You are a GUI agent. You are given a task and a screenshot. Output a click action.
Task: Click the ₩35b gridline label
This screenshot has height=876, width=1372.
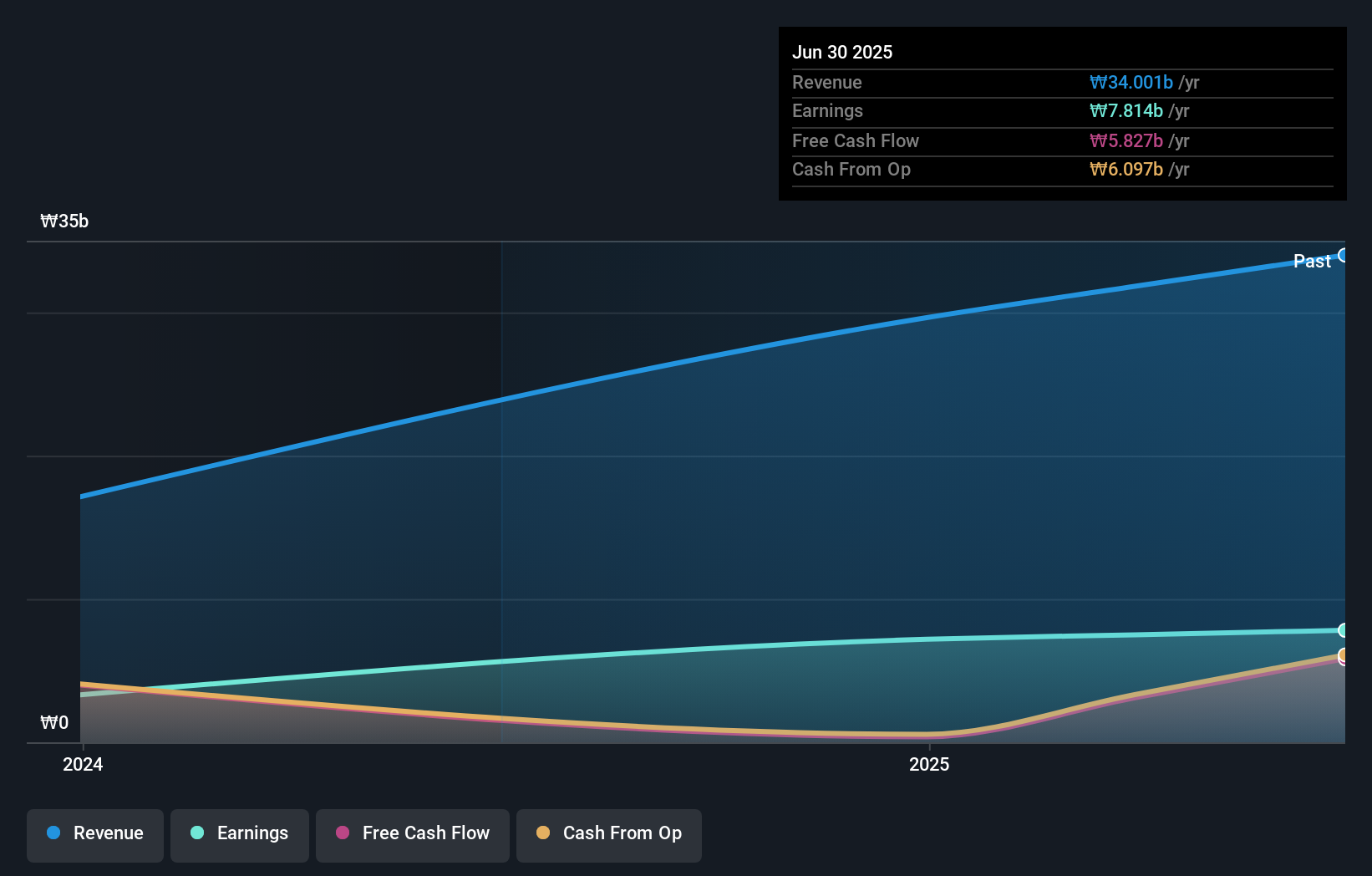click(64, 221)
